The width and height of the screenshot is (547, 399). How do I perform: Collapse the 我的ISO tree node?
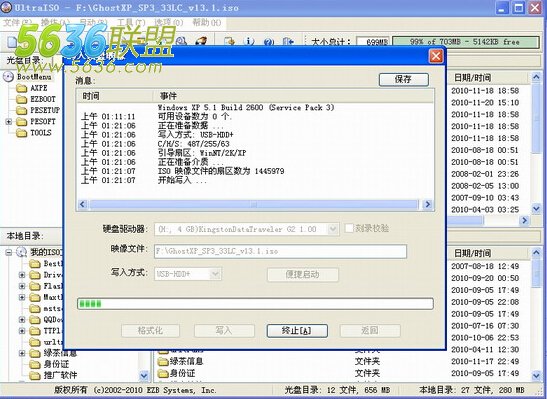(x=8, y=252)
